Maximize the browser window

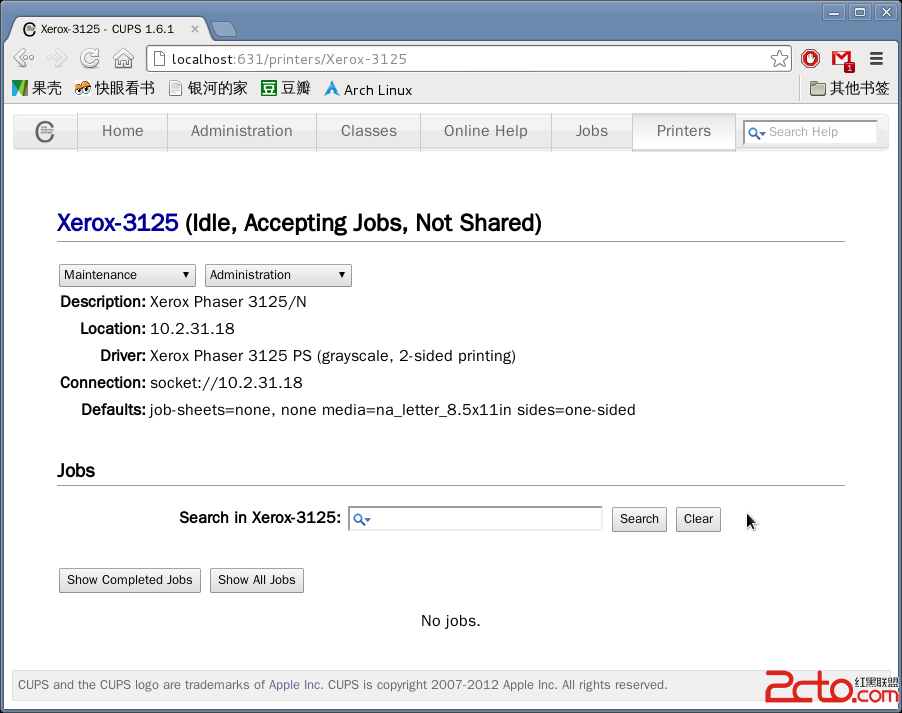pyautogui.click(x=860, y=12)
